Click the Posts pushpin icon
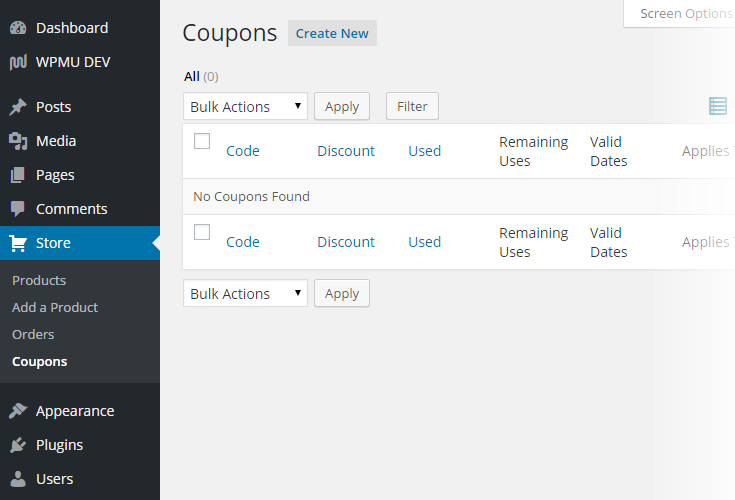 18,107
